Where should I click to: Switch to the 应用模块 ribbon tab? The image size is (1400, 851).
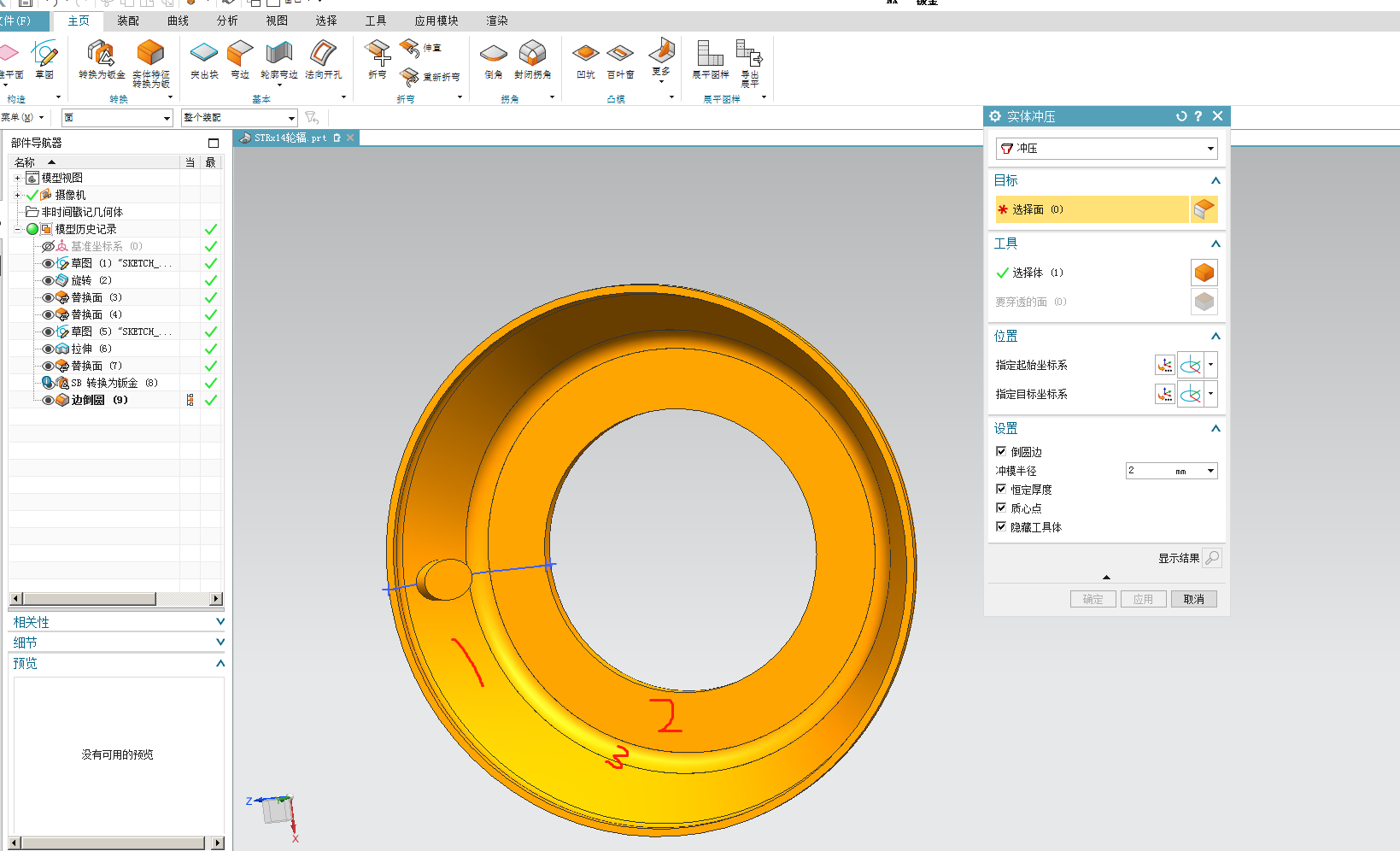[436, 21]
